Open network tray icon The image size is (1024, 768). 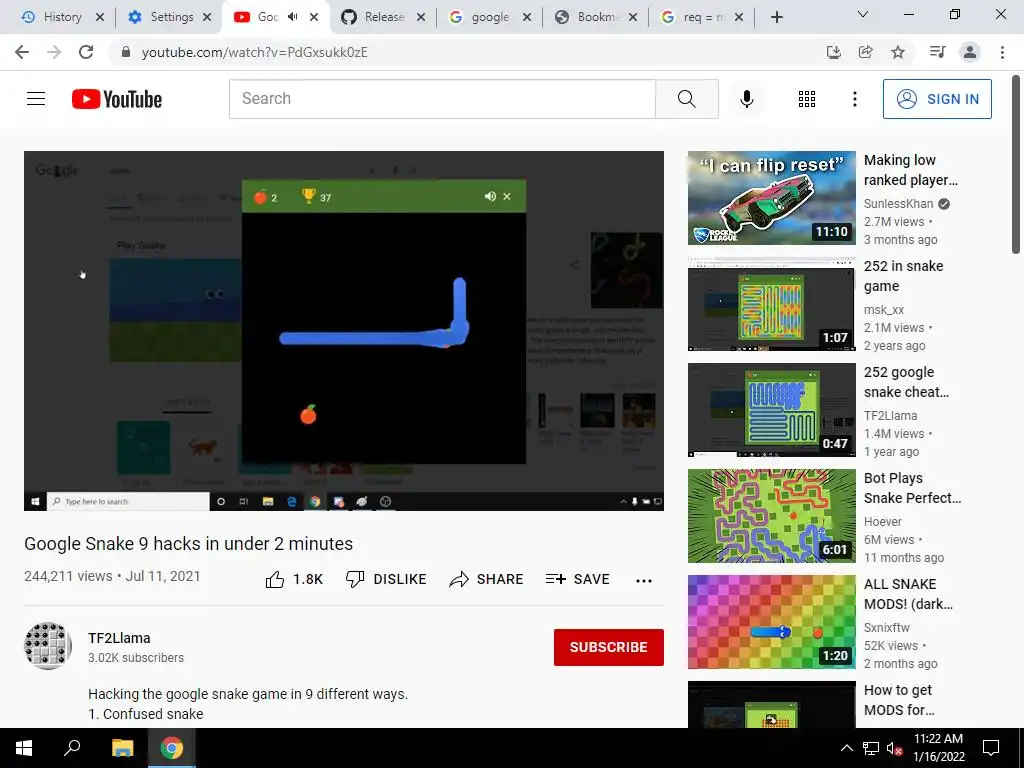point(871,748)
